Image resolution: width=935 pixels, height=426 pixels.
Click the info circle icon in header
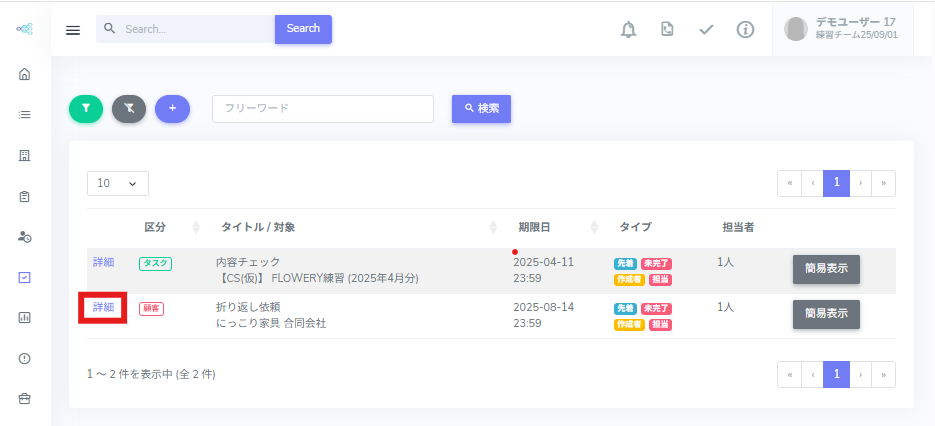point(745,30)
